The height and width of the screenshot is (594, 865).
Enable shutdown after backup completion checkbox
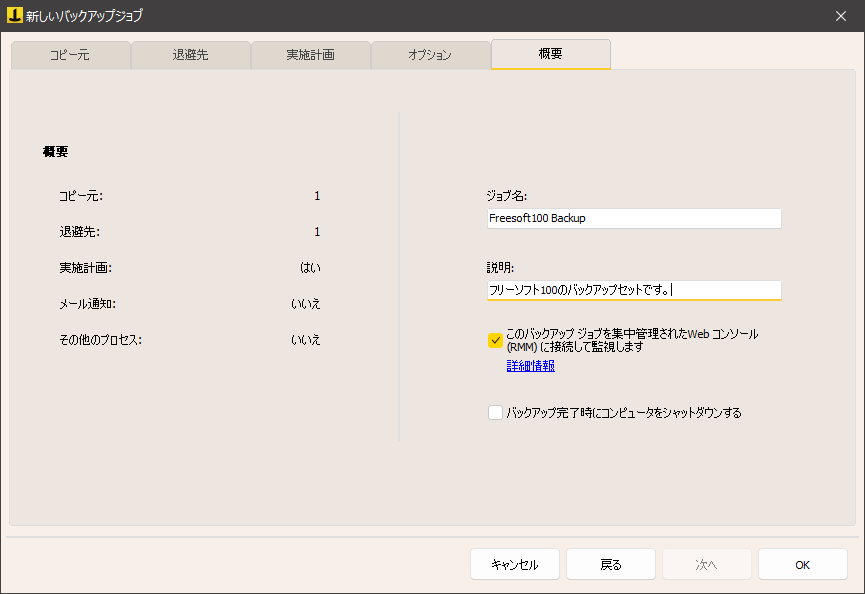pos(495,413)
